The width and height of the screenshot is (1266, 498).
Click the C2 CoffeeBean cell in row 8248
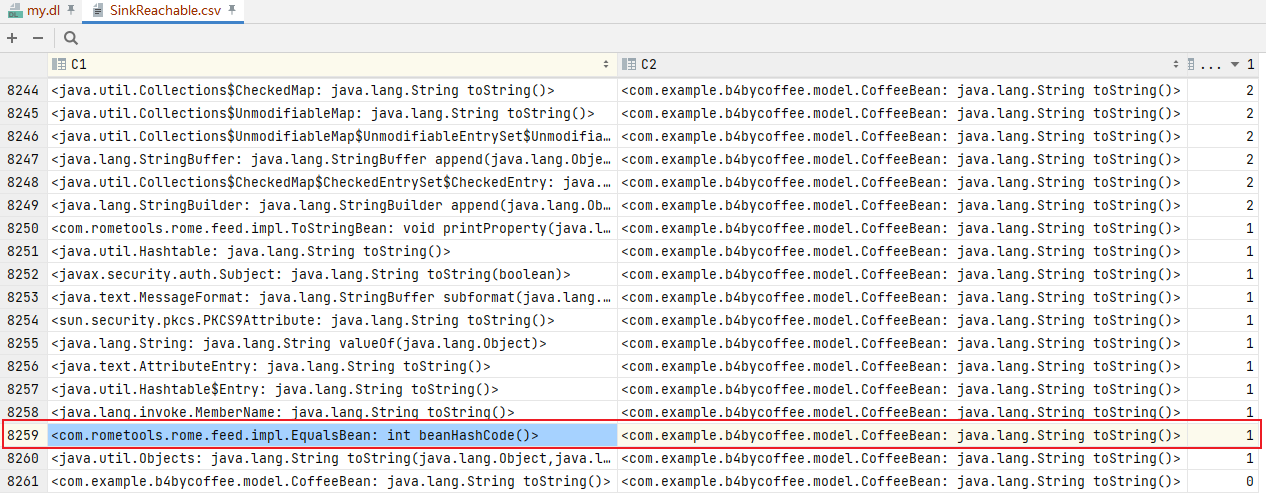tap(902, 182)
